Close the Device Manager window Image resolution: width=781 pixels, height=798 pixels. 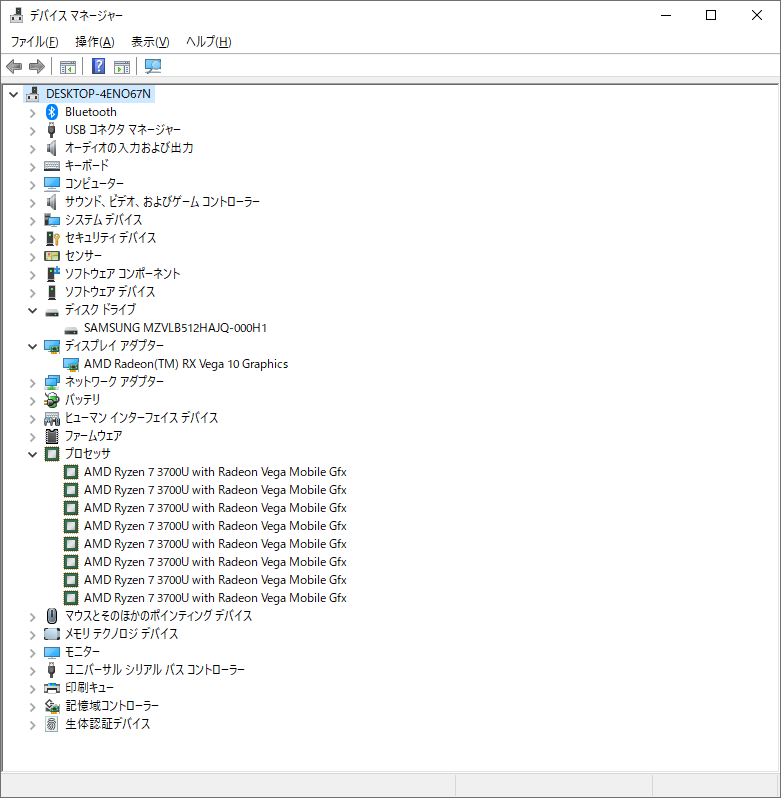tap(757, 15)
